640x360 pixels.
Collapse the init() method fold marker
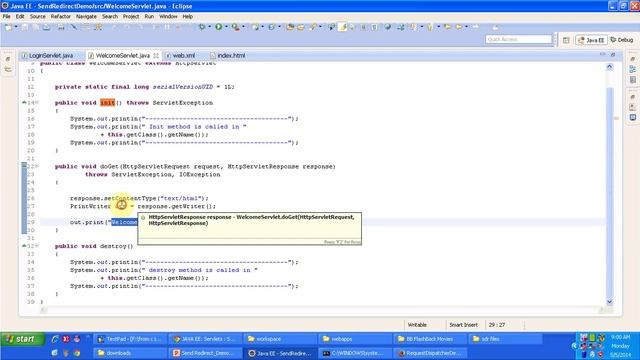[37, 102]
